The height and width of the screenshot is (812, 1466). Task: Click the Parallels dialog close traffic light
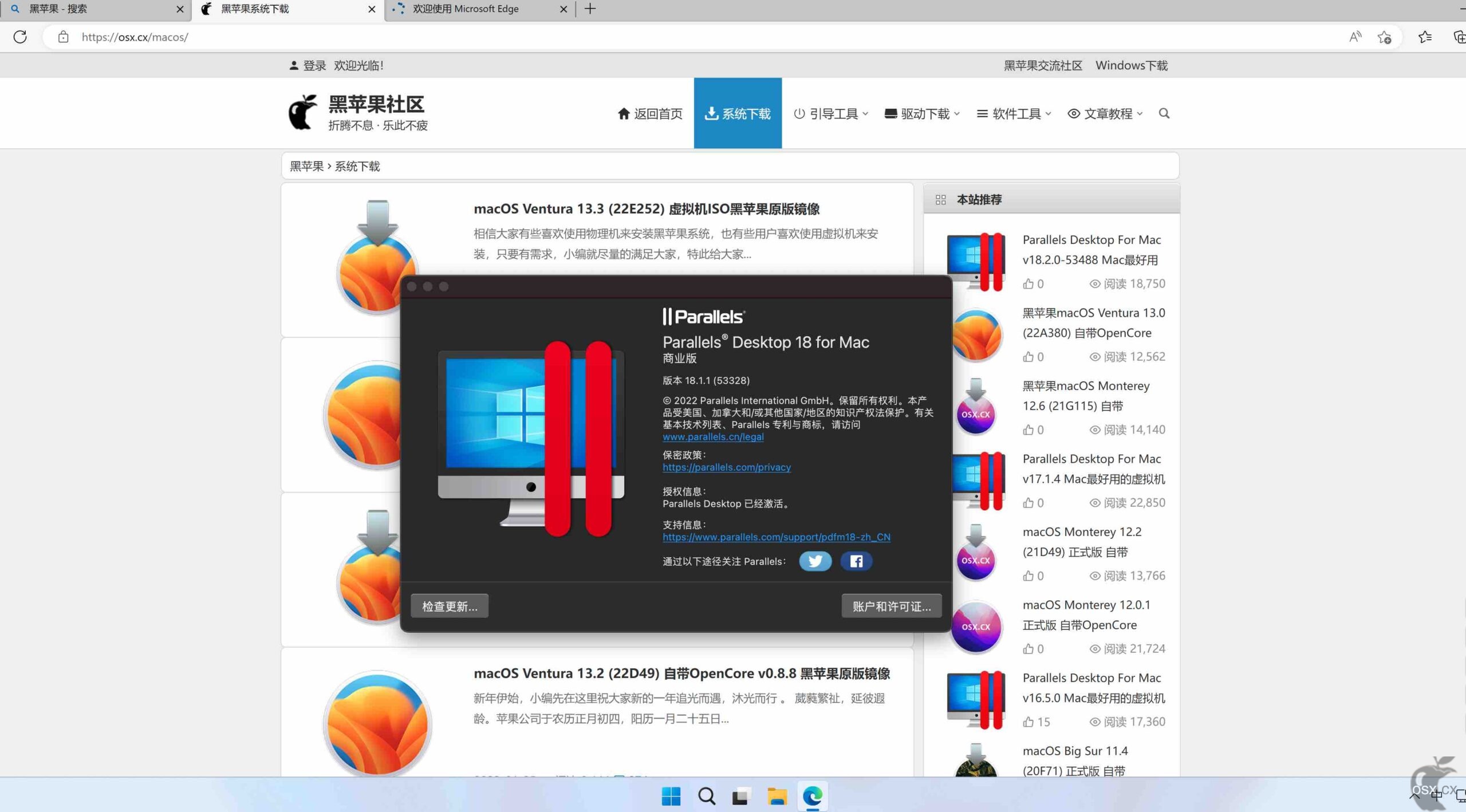(412, 286)
